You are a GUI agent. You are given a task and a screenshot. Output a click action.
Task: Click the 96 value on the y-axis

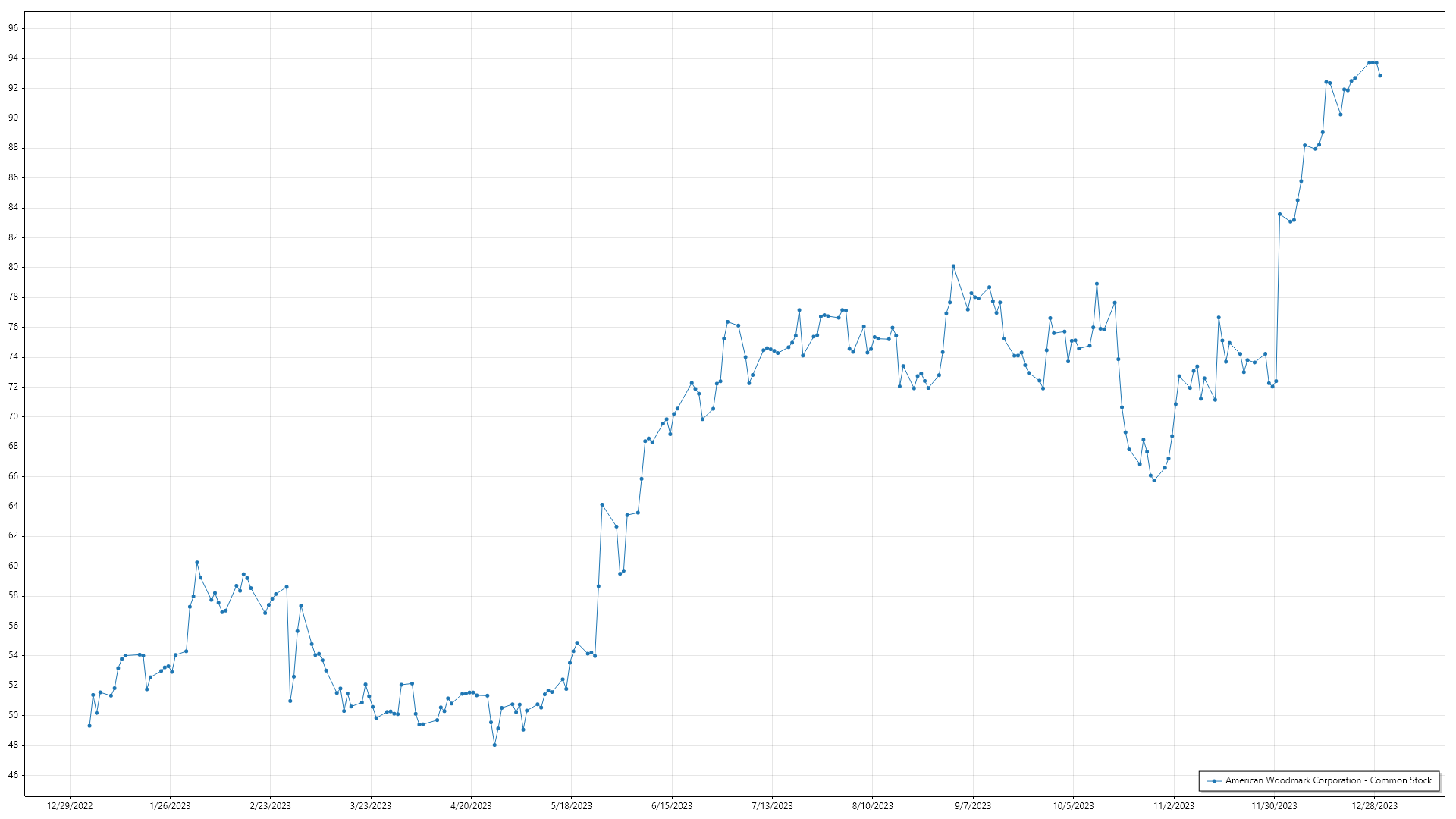tap(14, 28)
